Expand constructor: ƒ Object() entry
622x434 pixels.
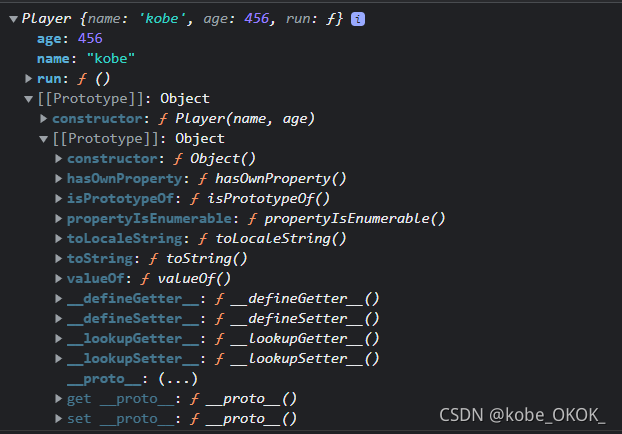point(59,159)
